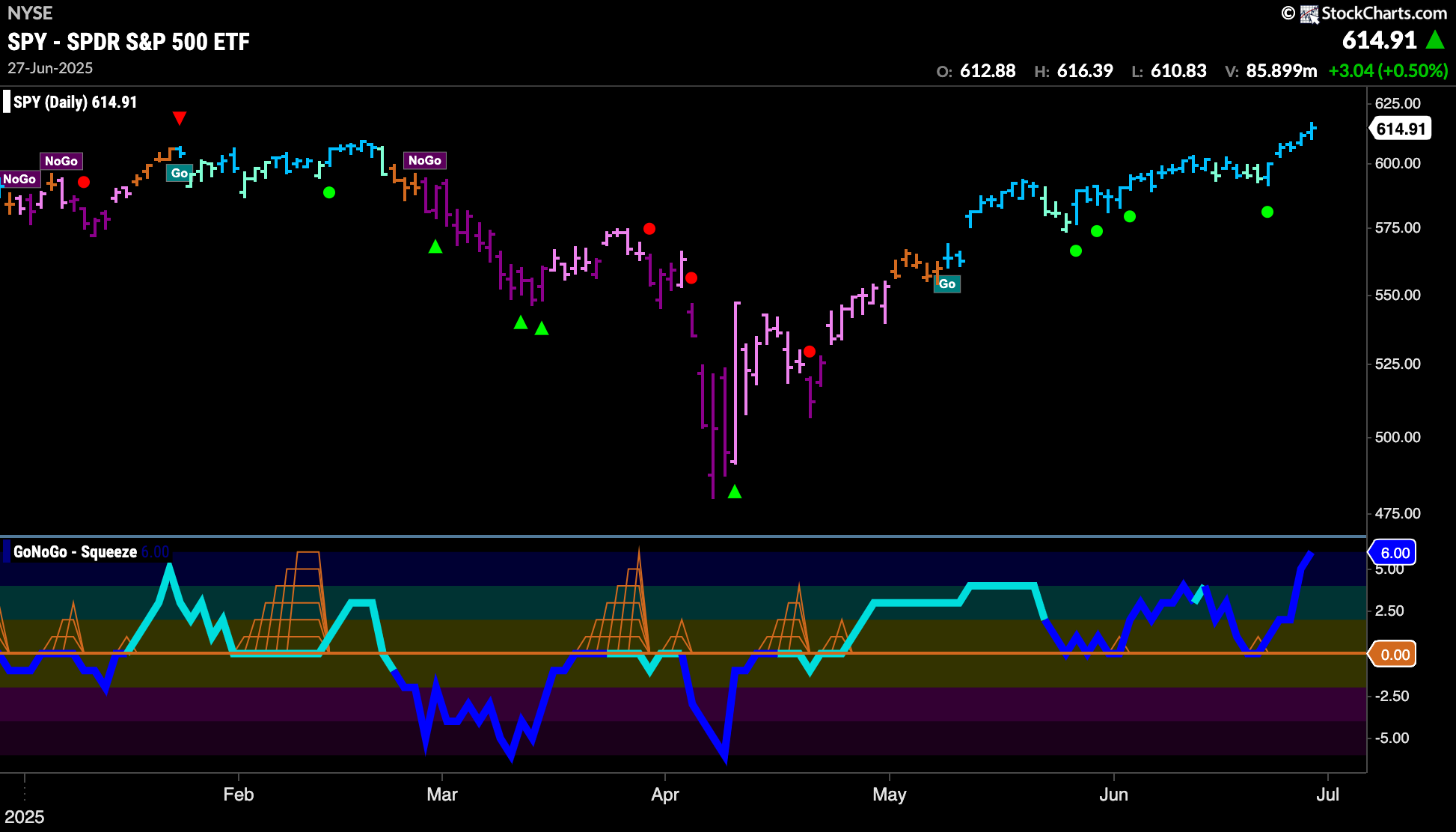Click the green triangle at the start of March
This screenshot has width=1456, height=832.
coord(435,246)
